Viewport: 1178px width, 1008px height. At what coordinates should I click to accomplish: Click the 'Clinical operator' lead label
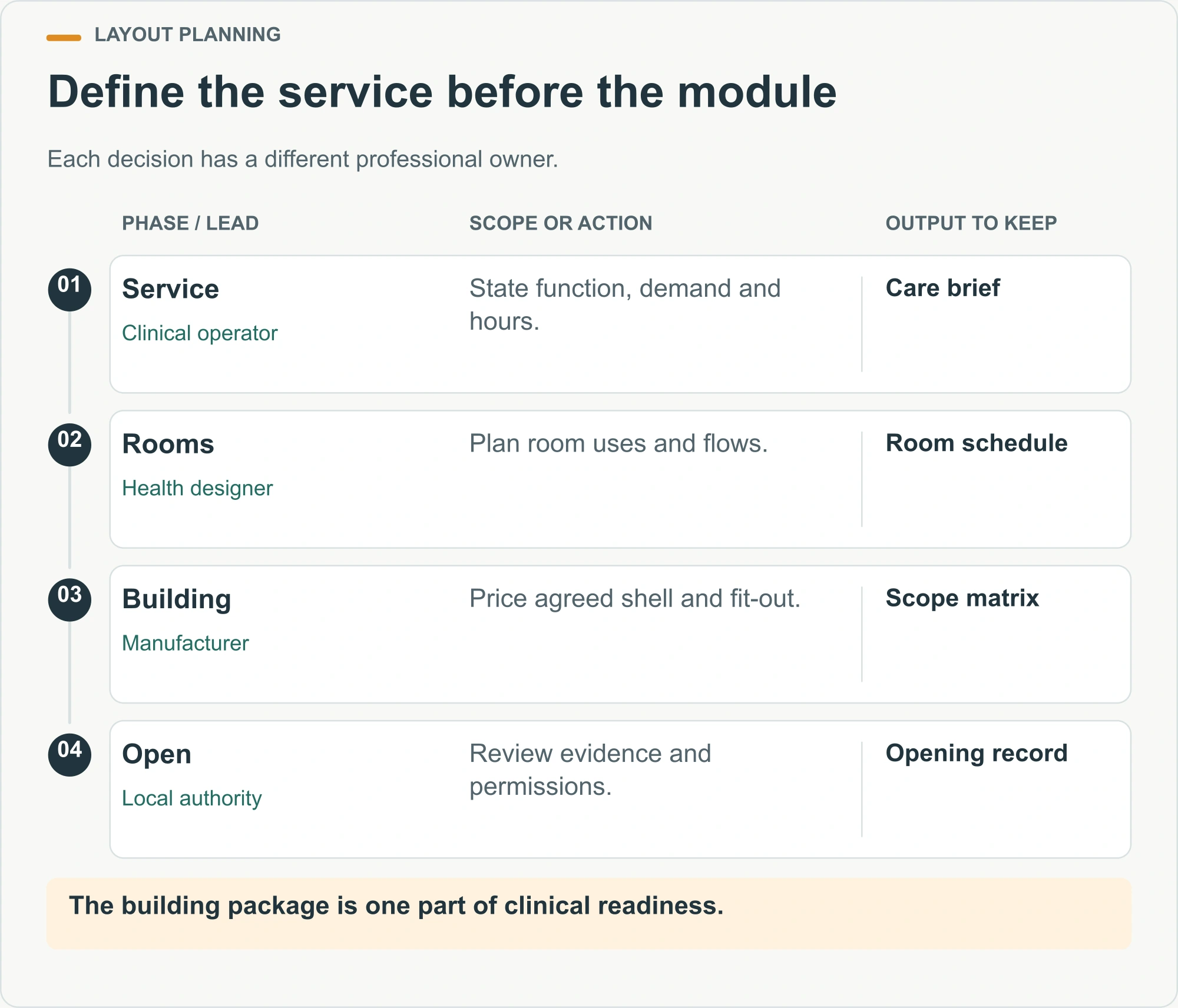pos(200,333)
